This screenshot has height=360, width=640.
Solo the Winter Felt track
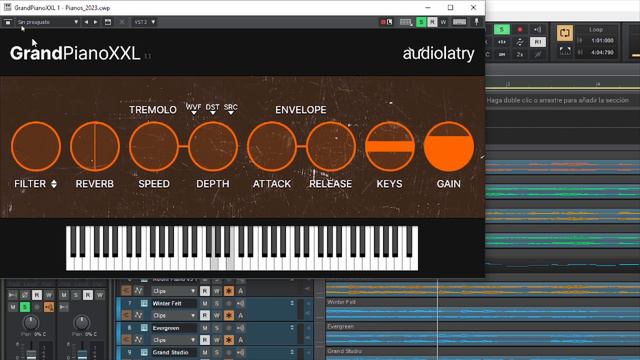click(217, 303)
